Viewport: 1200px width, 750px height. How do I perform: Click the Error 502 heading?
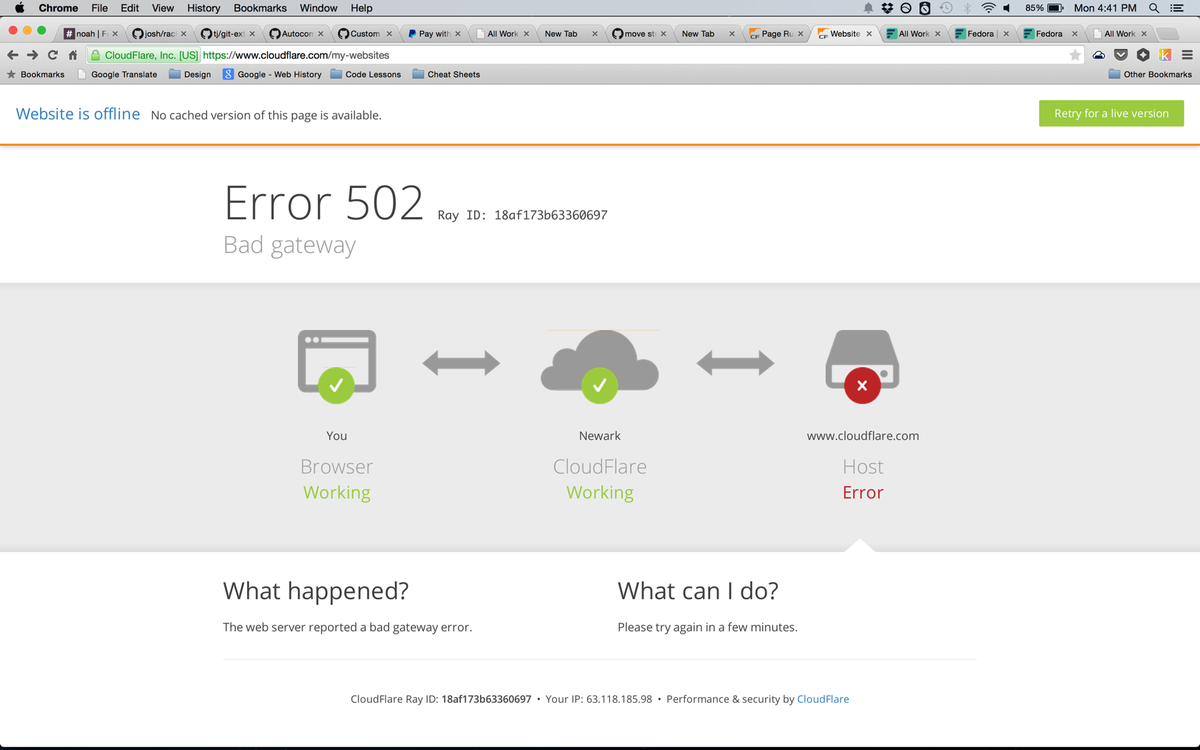click(324, 203)
